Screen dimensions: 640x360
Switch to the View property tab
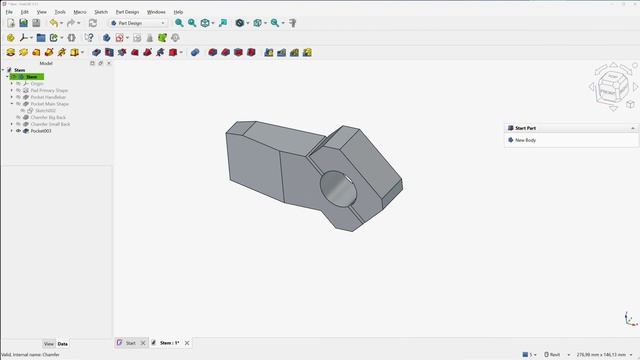point(49,344)
